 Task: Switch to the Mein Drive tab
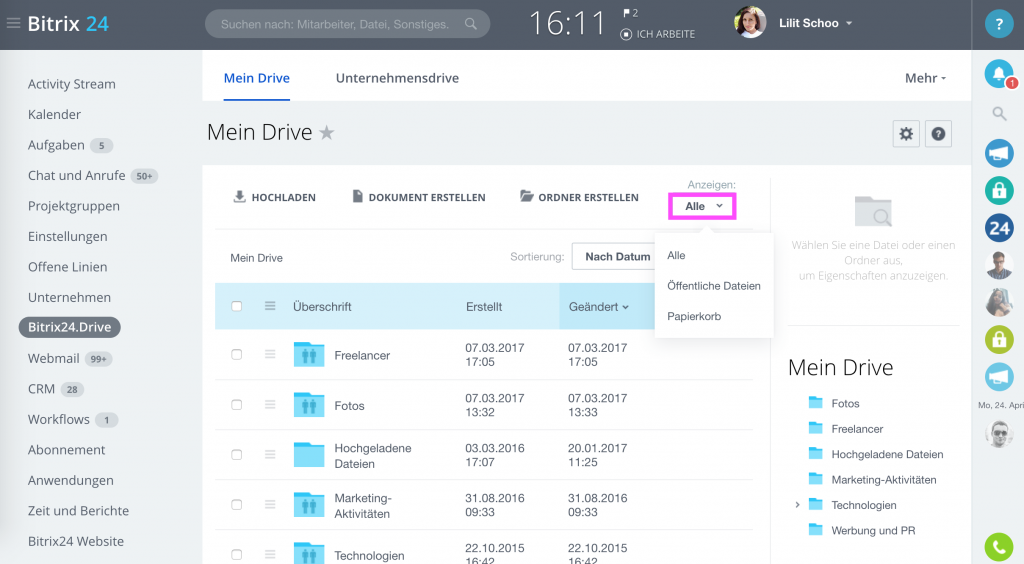257,78
